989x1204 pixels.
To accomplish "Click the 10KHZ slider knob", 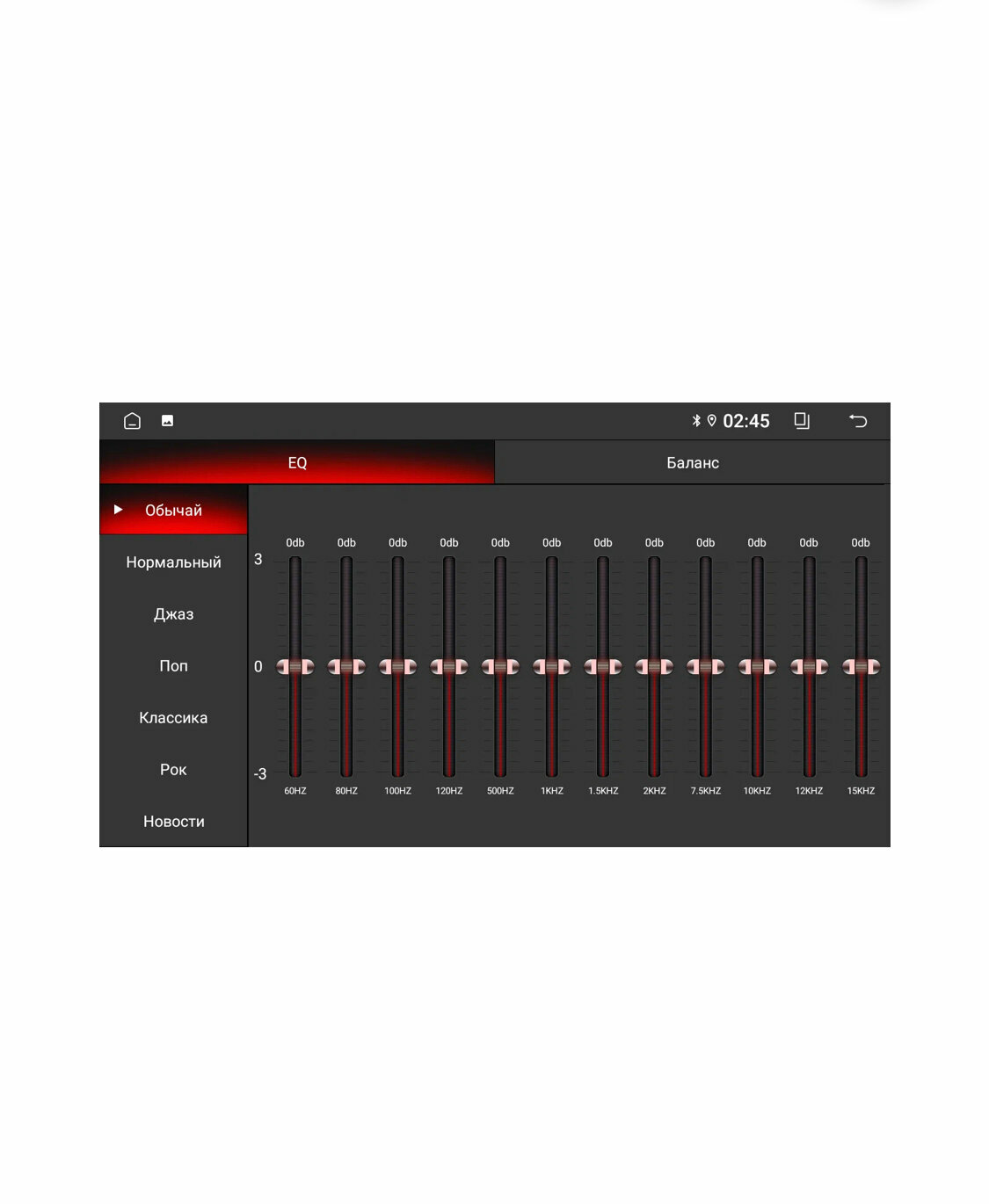I will click(x=757, y=667).
